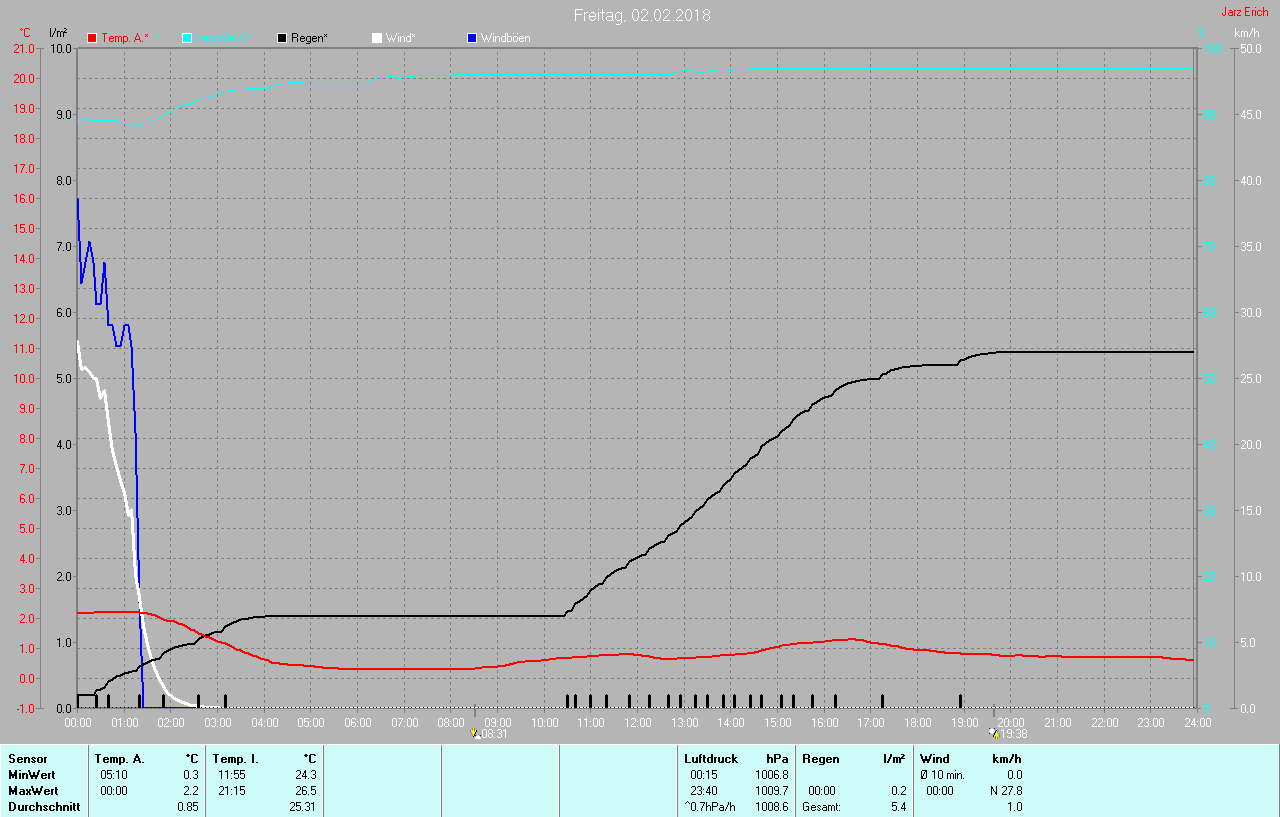Click the white Wind legend square
Screen dimensions: 1280x817
[x=376, y=38]
